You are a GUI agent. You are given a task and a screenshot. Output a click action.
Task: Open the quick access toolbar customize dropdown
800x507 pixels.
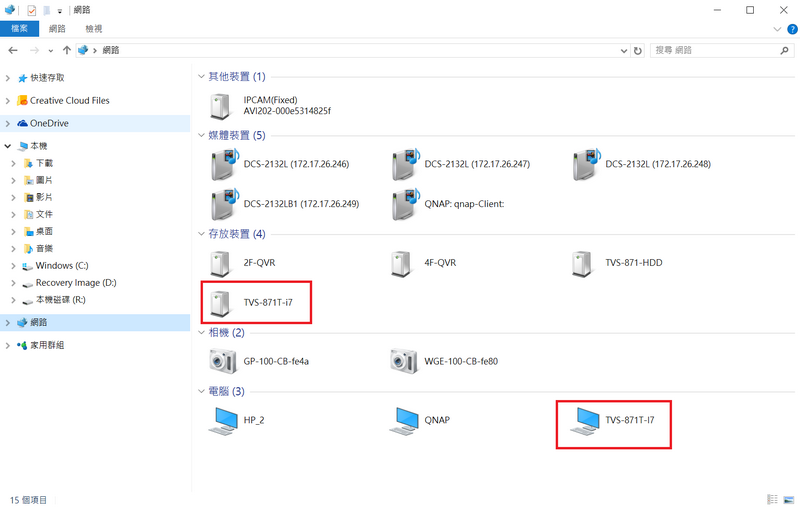coord(60,11)
